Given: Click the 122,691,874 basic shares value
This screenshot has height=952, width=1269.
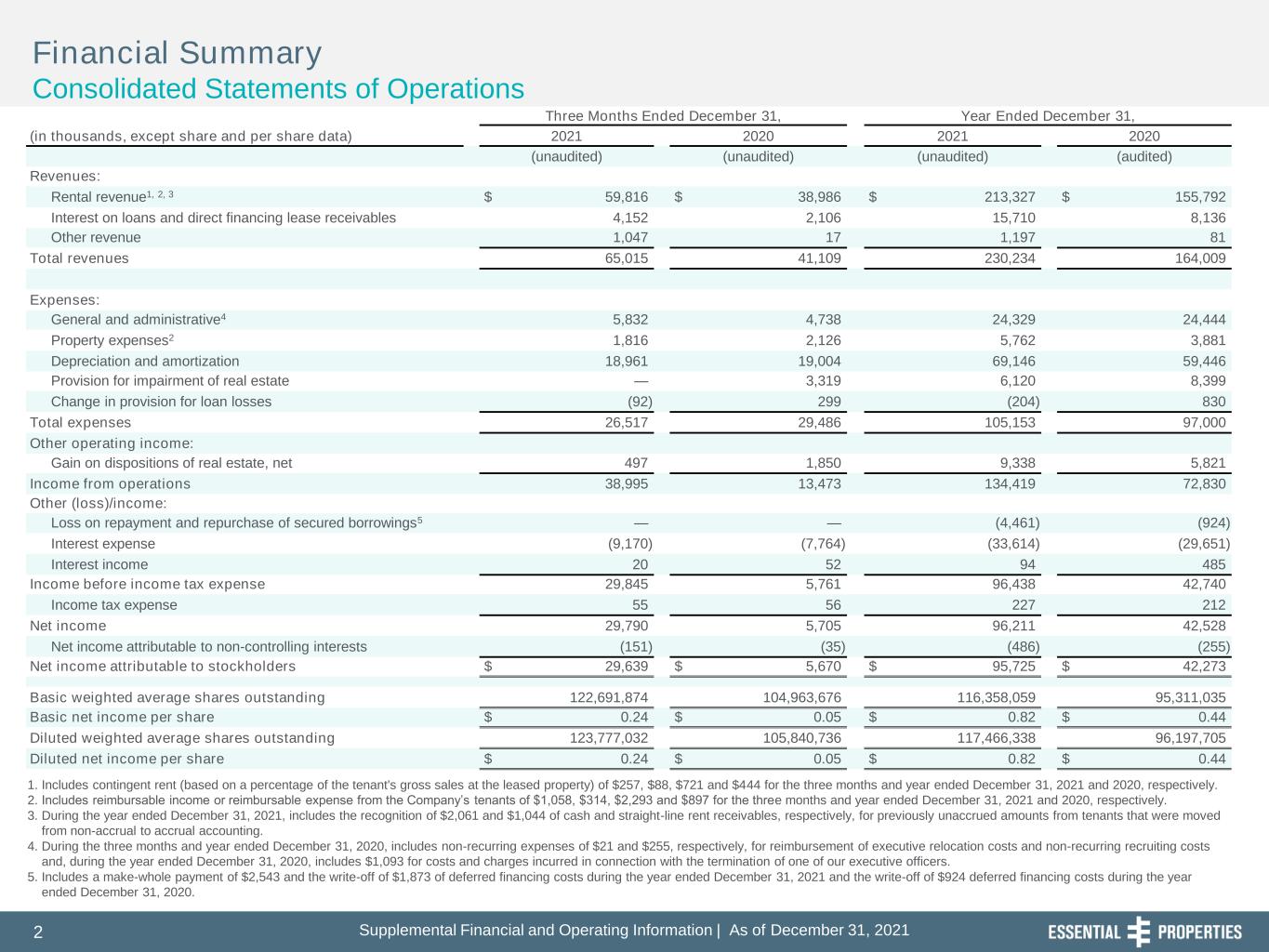Looking at the screenshot, I should coord(609,697).
